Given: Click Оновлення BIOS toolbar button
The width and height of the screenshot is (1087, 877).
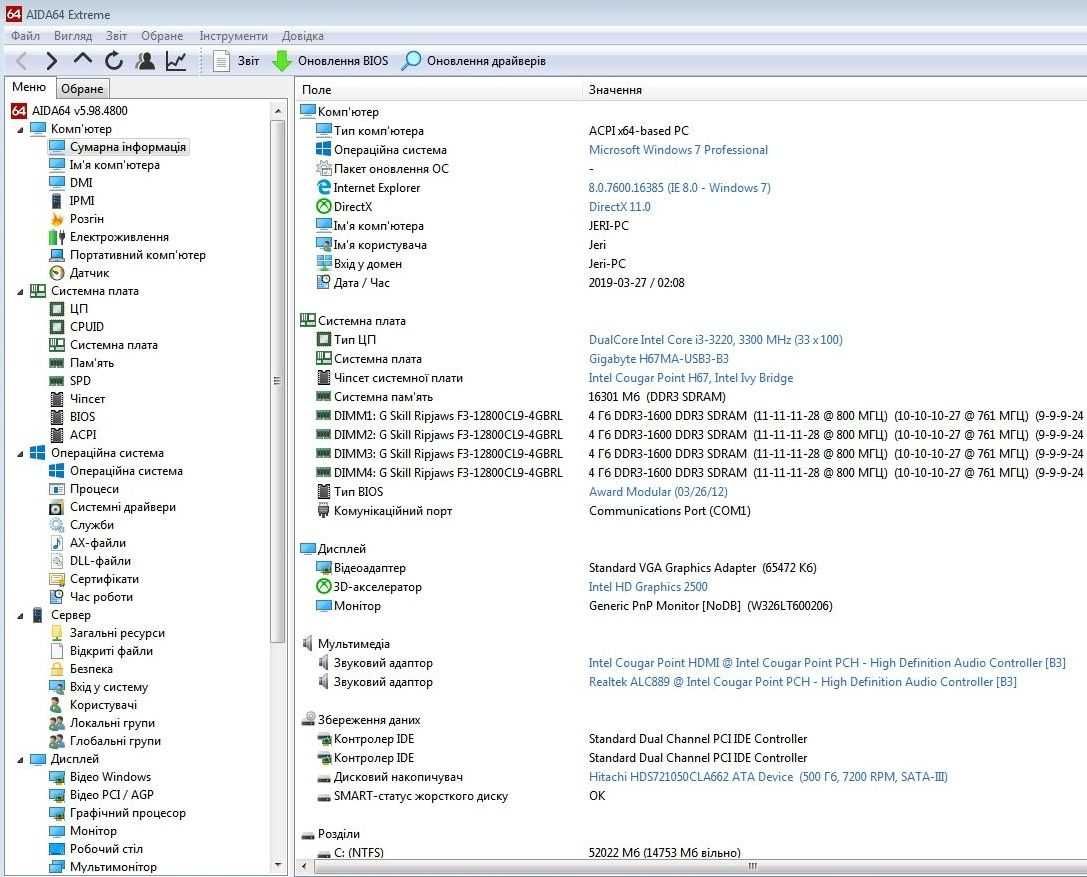Looking at the screenshot, I should coord(331,61).
